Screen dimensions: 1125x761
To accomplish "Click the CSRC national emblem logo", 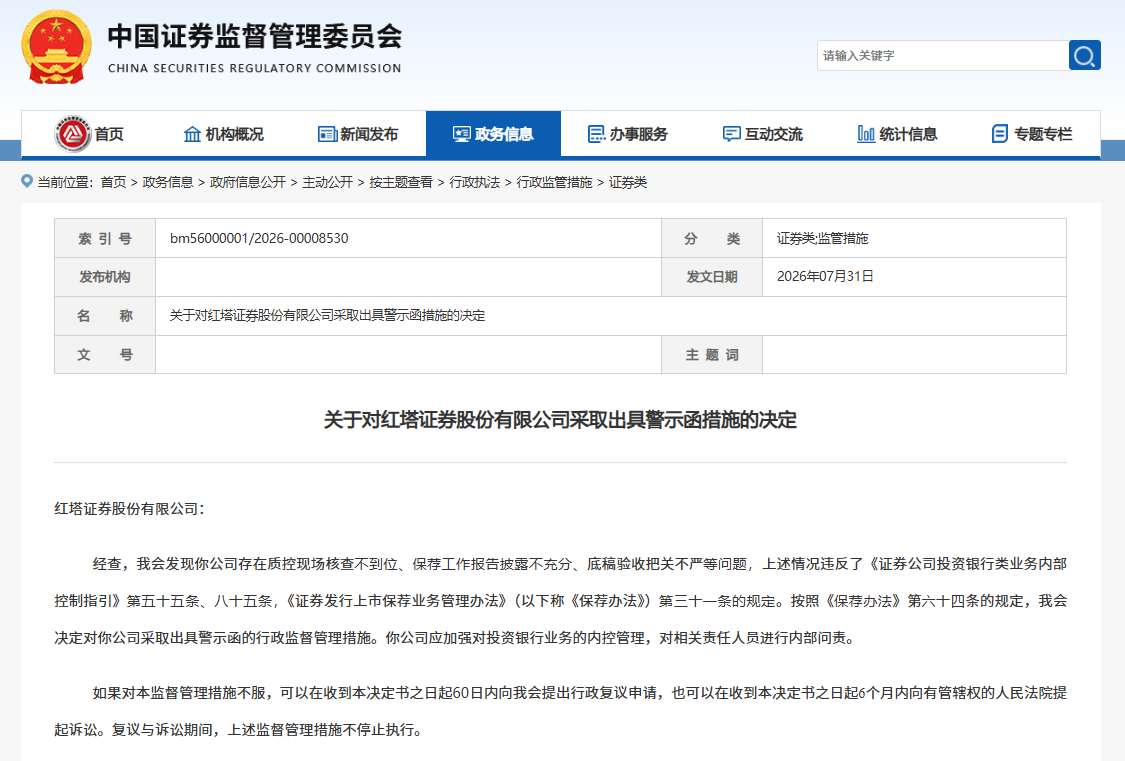I will pyautogui.click(x=57, y=47).
